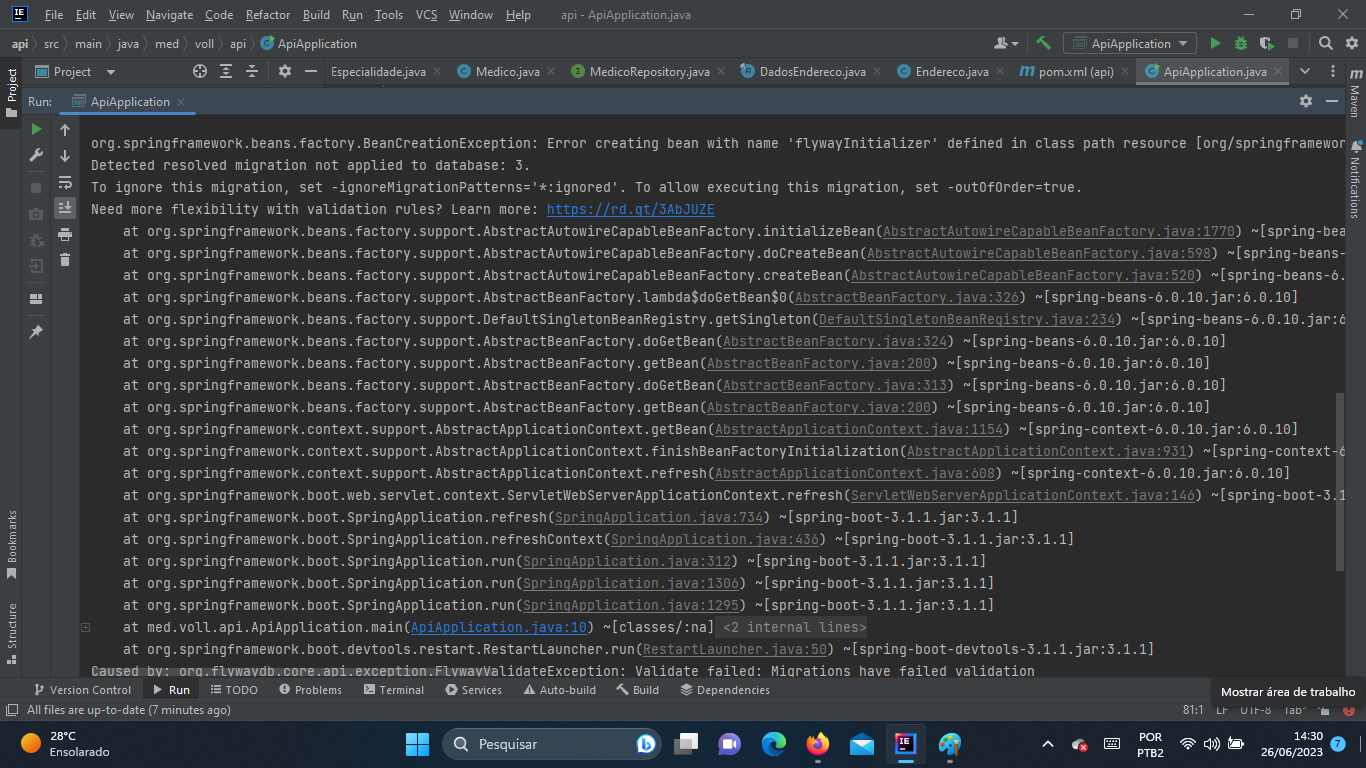The image size is (1366, 768).
Task: Open Project panel gear options
Action: point(285,71)
